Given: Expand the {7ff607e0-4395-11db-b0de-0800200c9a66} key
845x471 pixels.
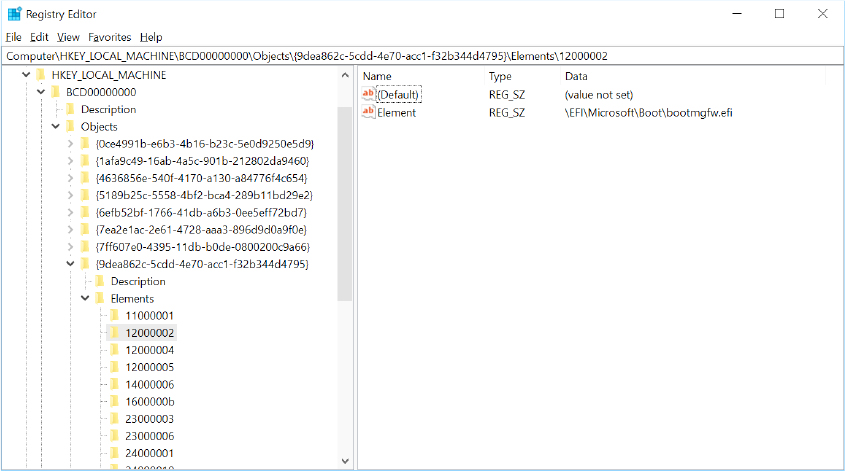Looking at the screenshot, I should pos(70,247).
